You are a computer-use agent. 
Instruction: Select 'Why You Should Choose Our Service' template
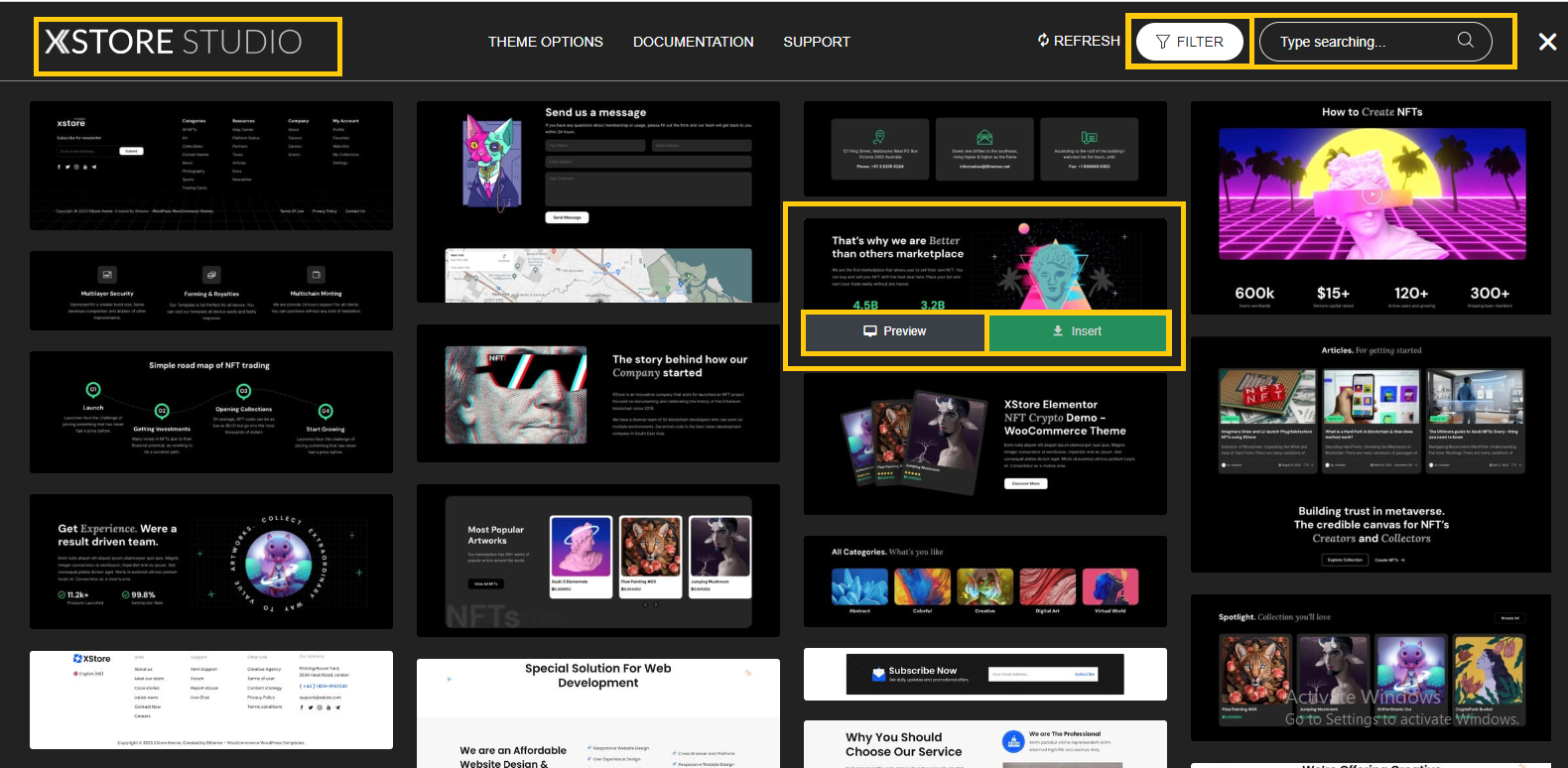(985, 744)
